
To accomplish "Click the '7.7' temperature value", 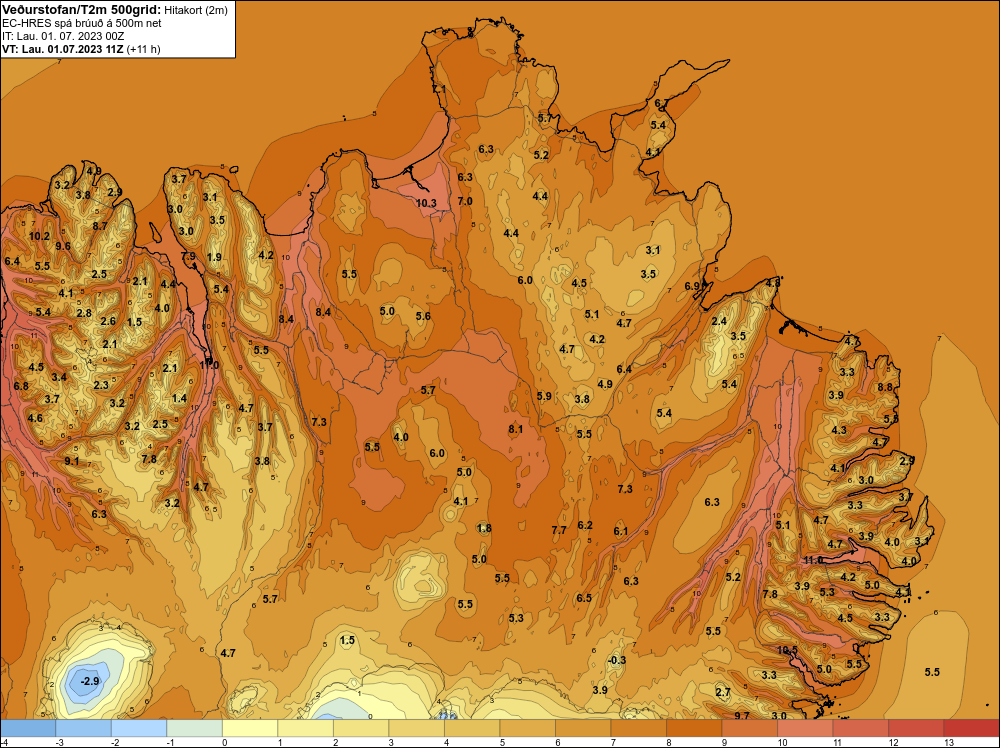I will click(559, 531).
